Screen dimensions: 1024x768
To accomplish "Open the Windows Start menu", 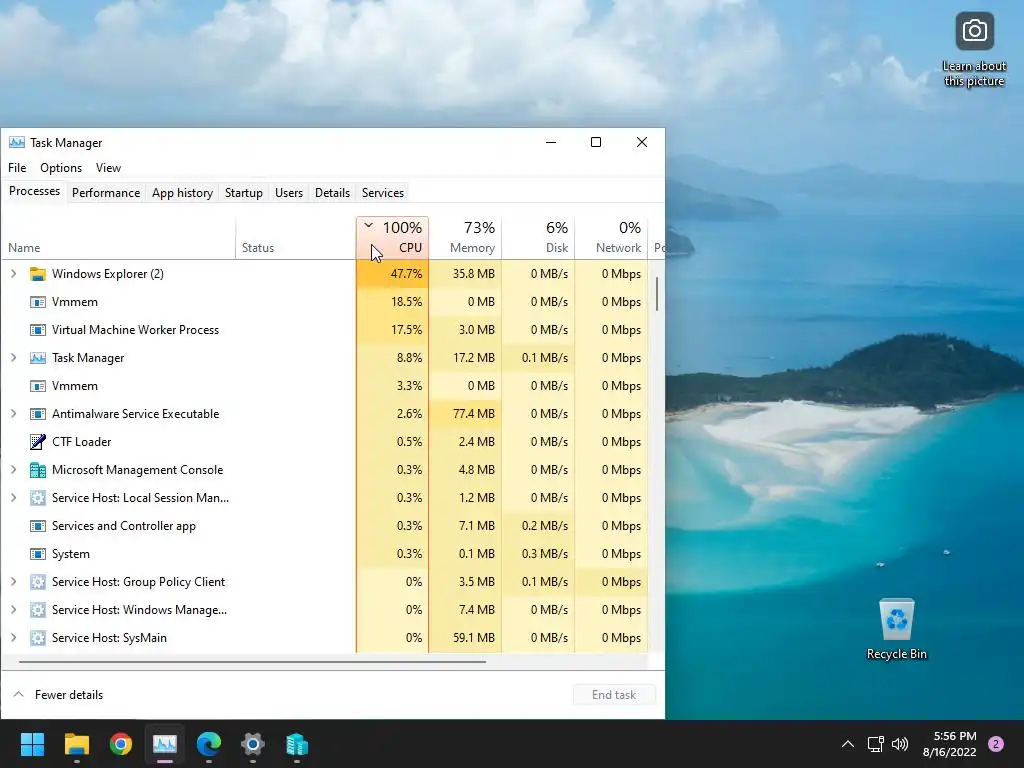I will coord(32,744).
